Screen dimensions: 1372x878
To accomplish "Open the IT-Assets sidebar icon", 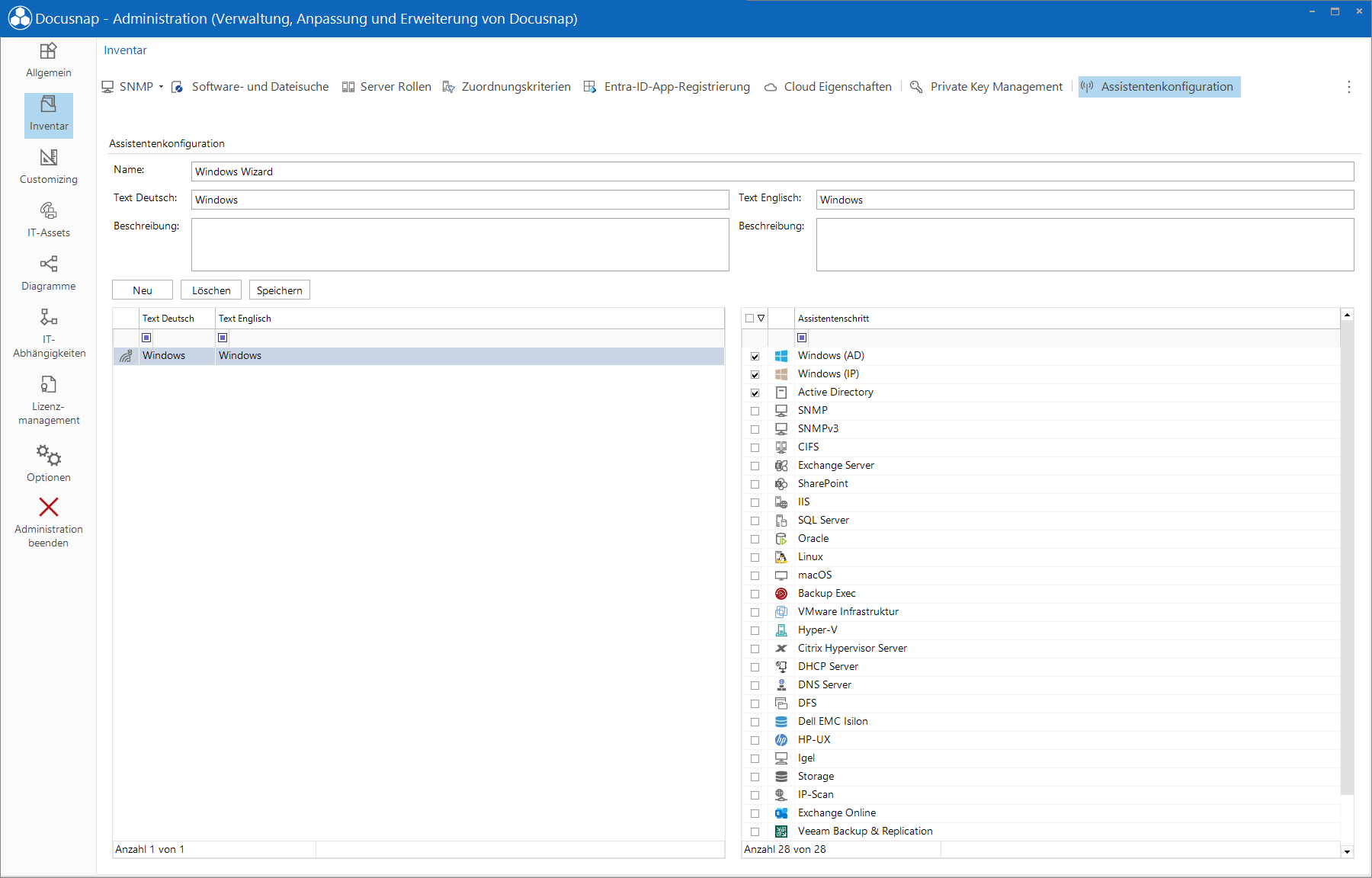I will [49, 210].
